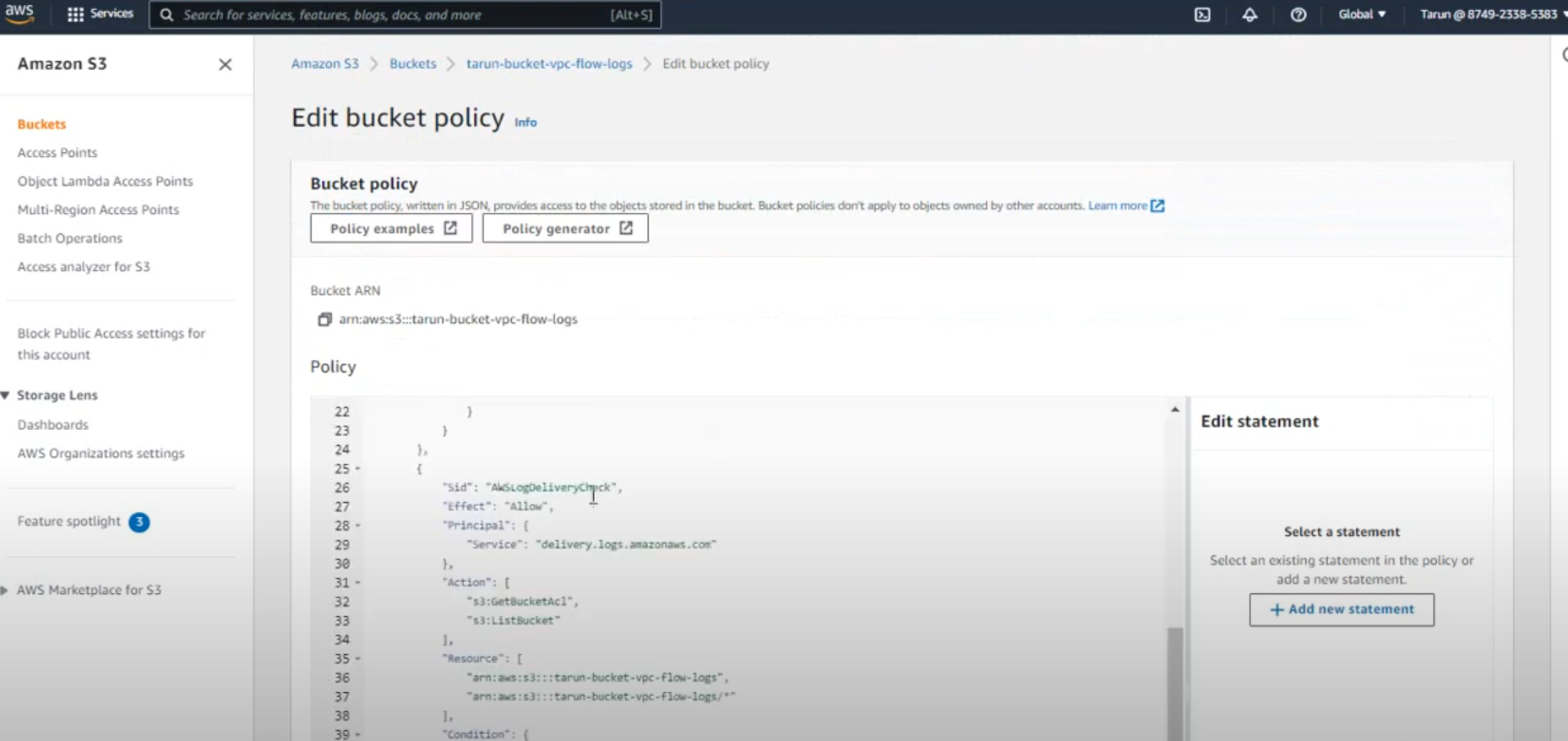Open the notifications bell
Screen dimensions: 1568x741
point(1249,14)
